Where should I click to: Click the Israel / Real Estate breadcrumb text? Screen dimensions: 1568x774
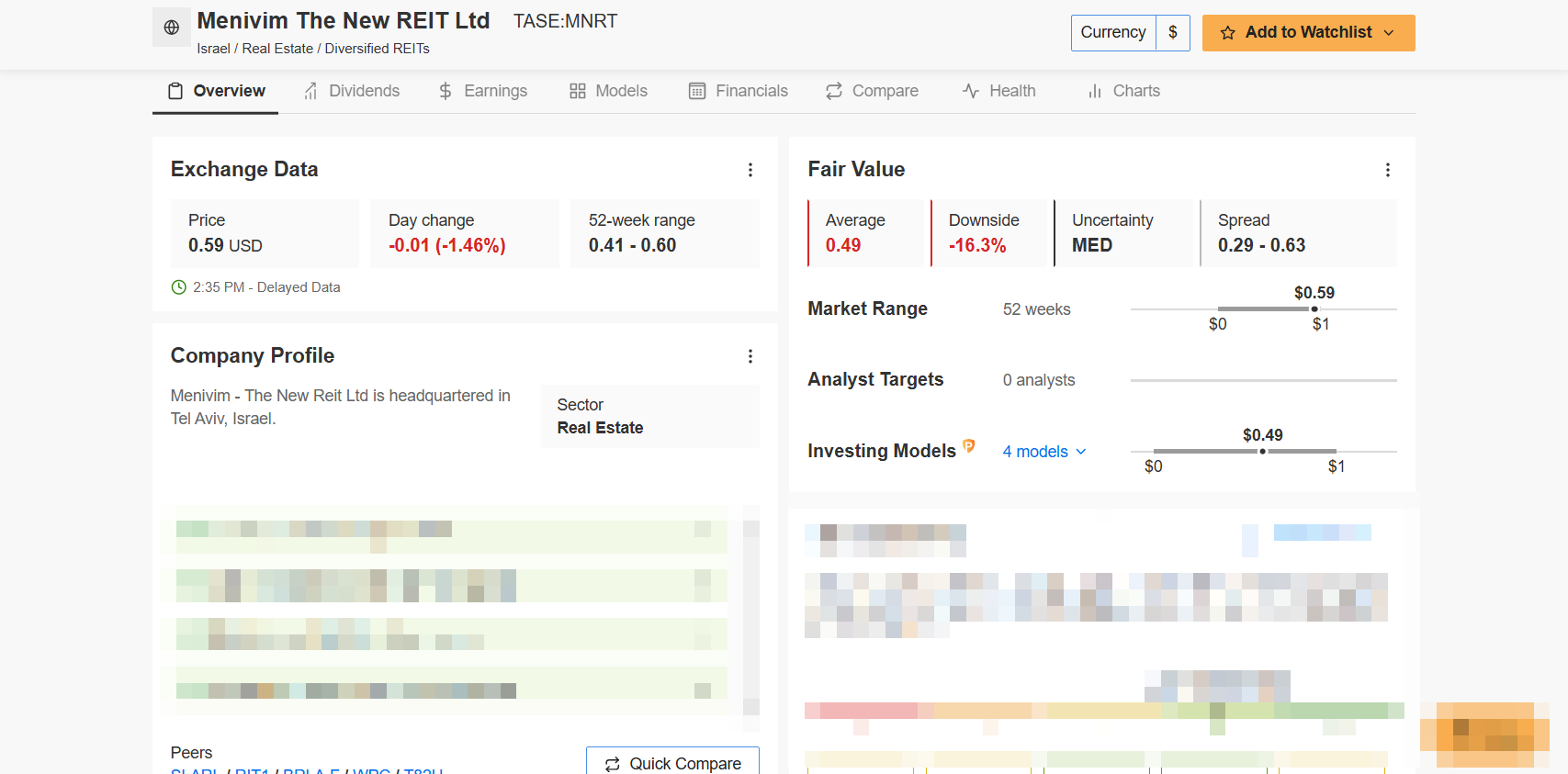coord(313,49)
